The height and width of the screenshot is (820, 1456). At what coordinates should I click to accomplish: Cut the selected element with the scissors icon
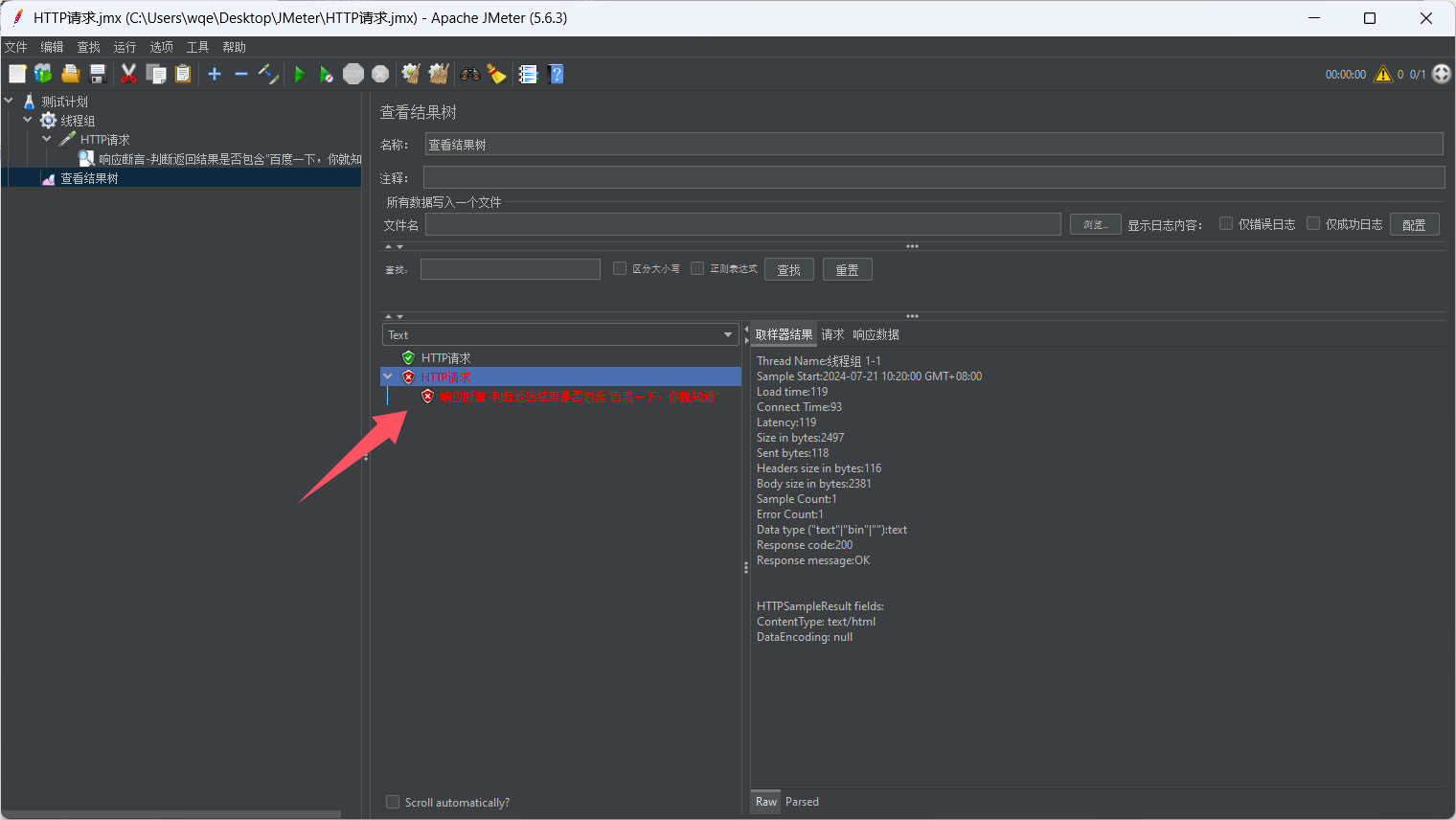(128, 74)
